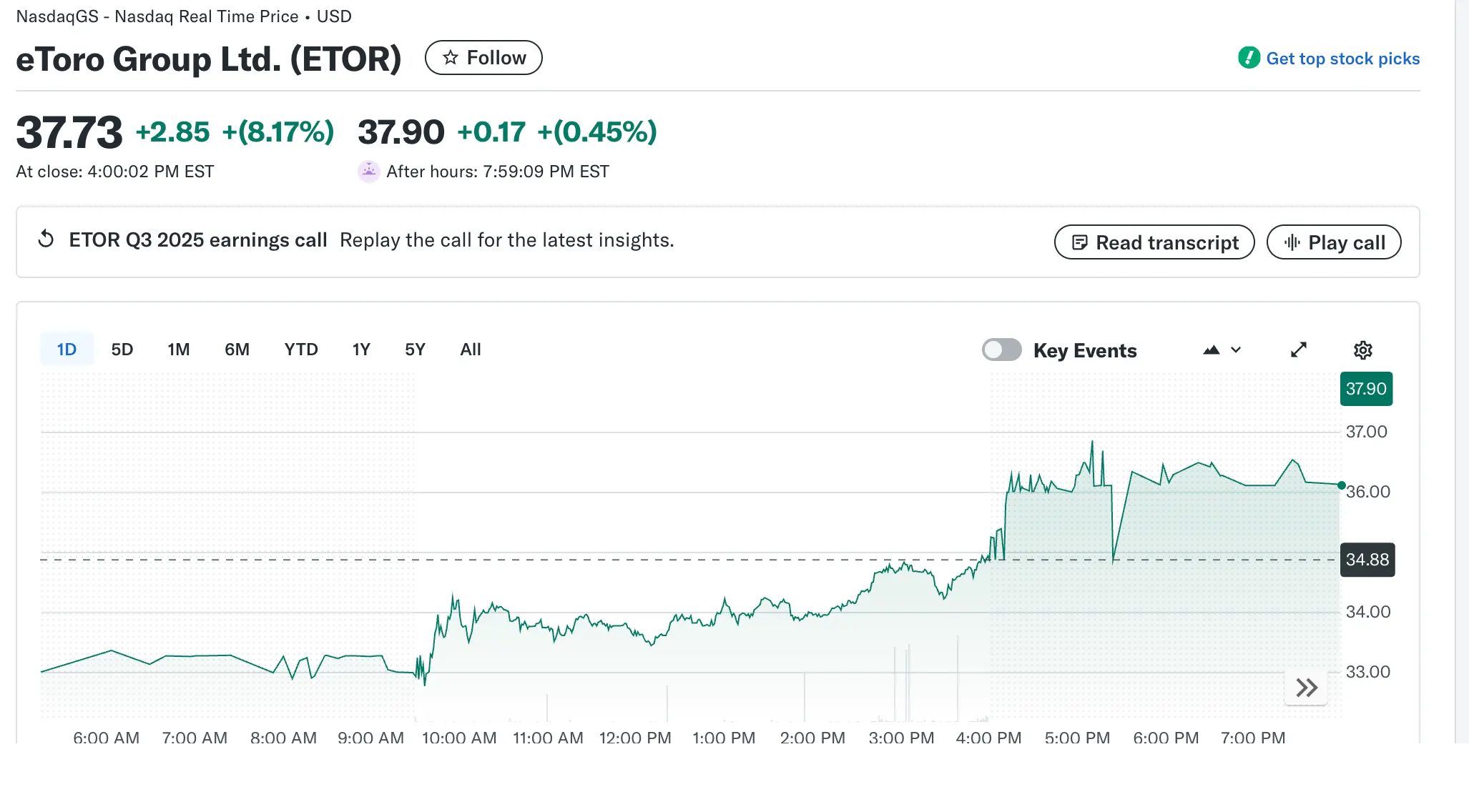Select the 1M chart range

(x=179, y=350)
